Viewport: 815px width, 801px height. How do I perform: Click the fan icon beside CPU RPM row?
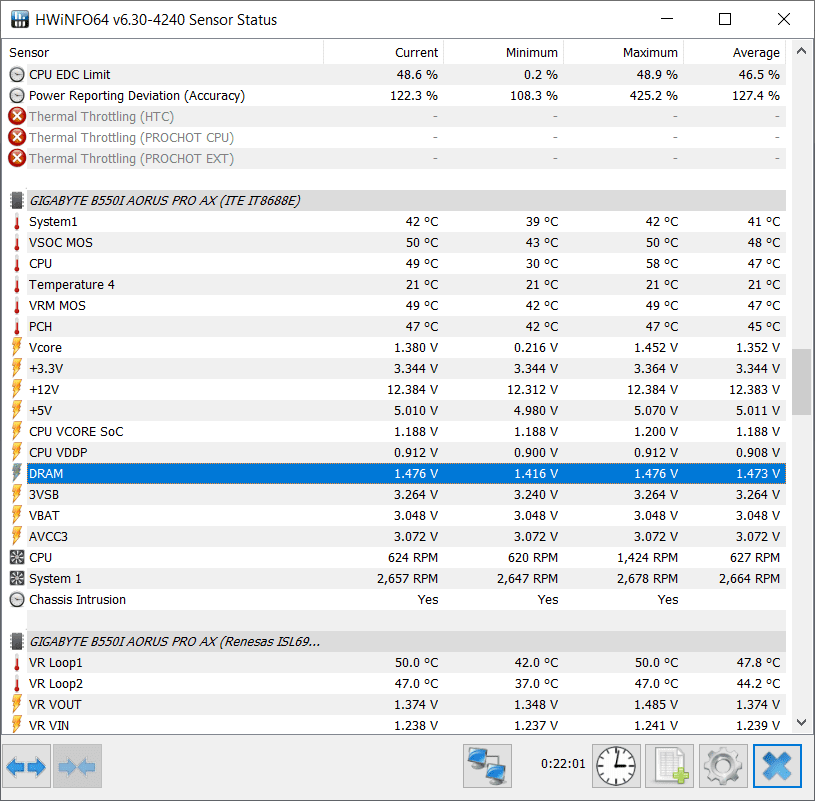click(17, 557)
